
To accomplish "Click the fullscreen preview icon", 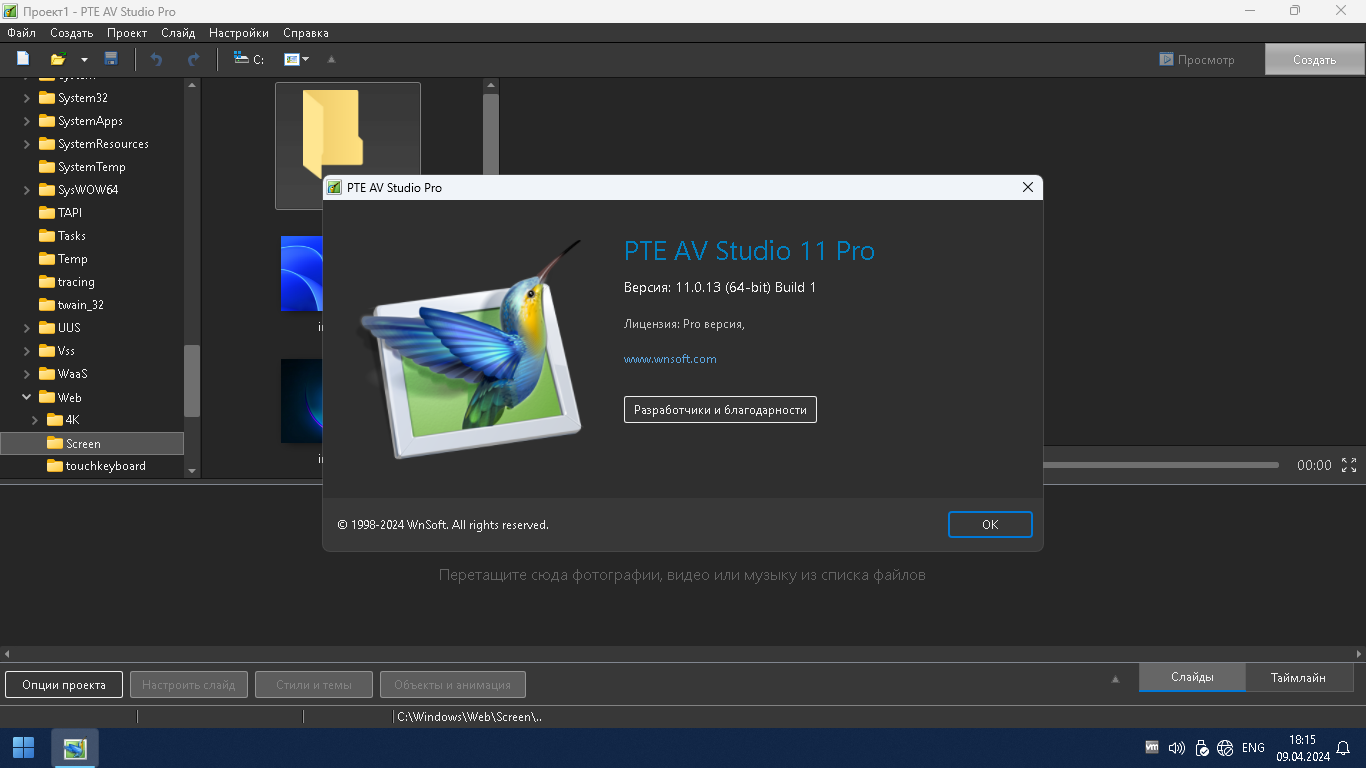I will click(1349, 465).
